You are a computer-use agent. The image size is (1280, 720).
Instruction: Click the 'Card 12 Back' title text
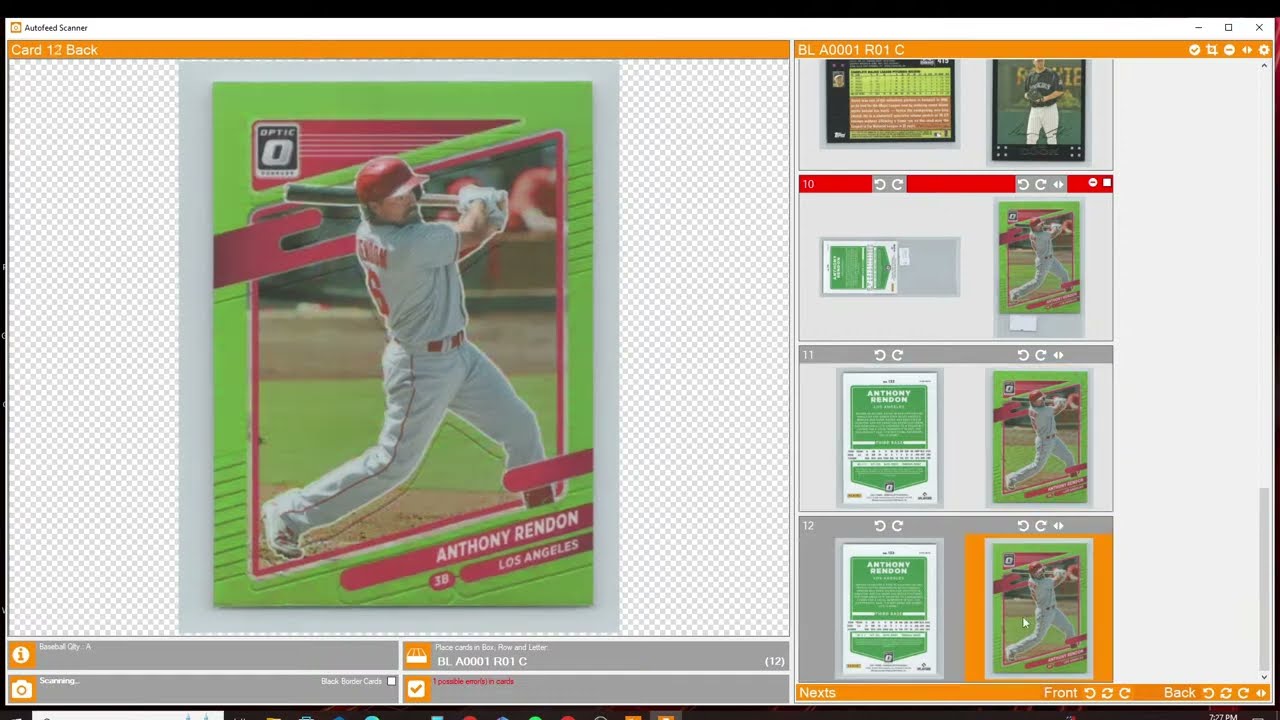(x=54, y=50)
